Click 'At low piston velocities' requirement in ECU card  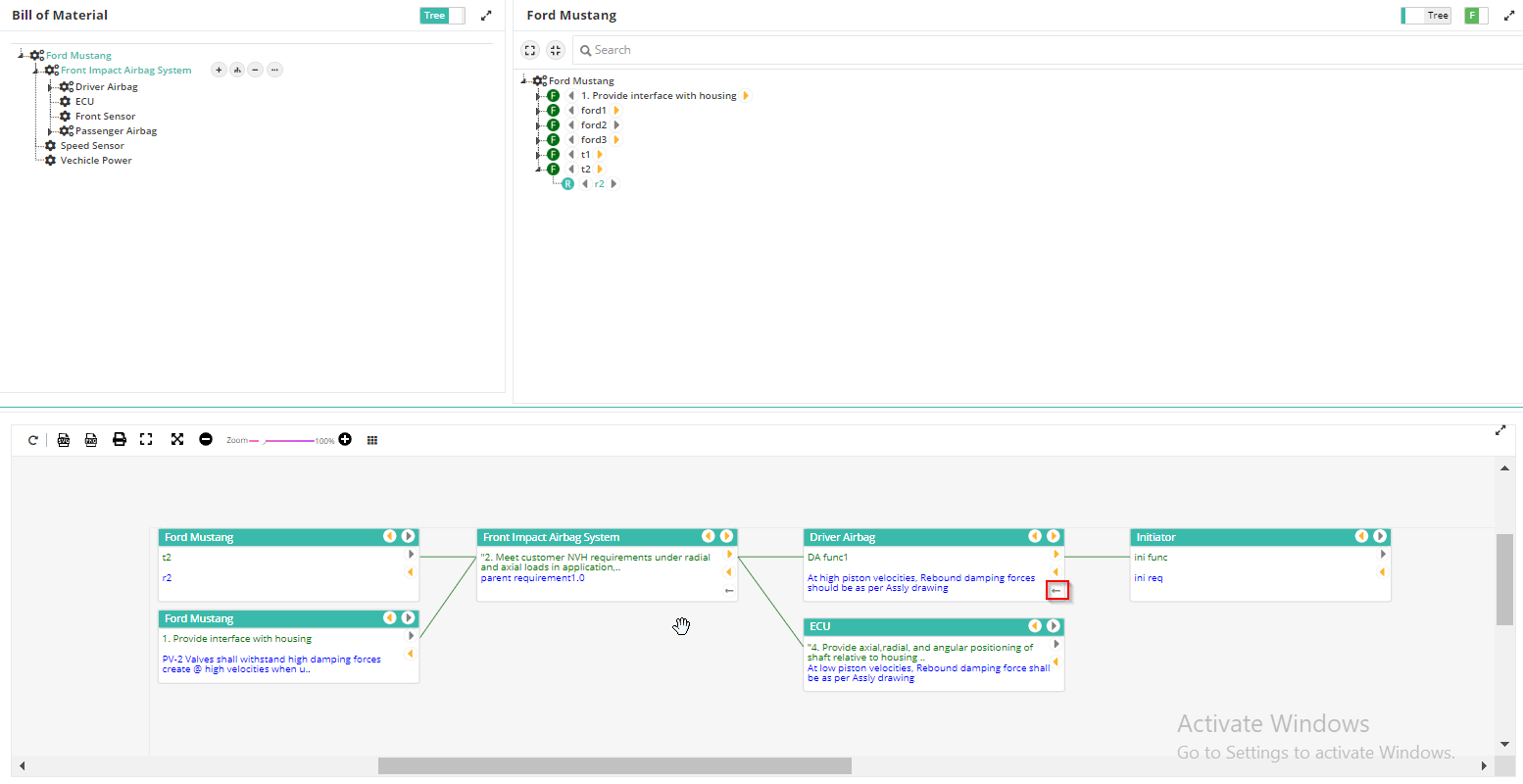[x=928, y=672]
